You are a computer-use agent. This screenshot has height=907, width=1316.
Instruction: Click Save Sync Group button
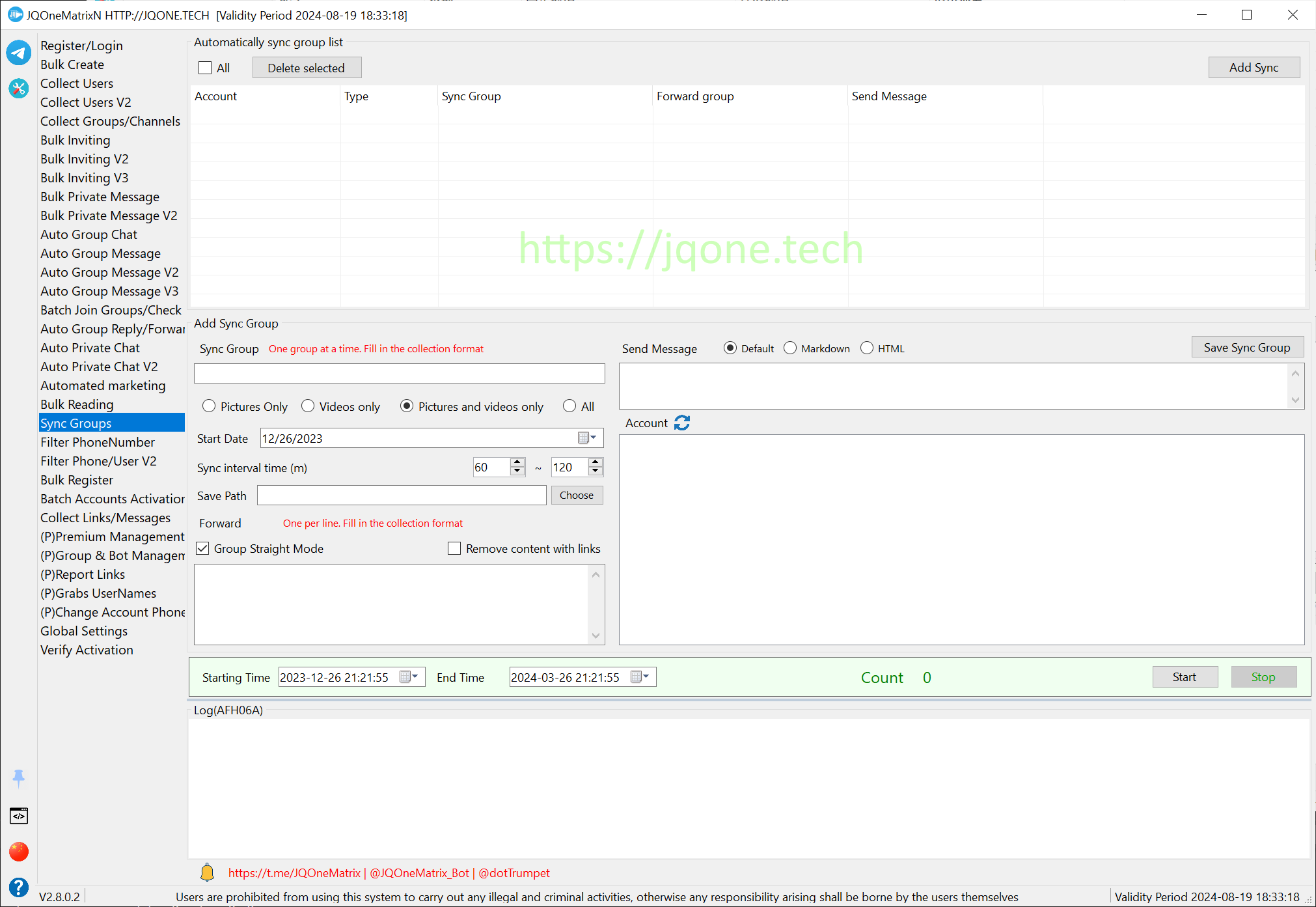[1247, 347]
